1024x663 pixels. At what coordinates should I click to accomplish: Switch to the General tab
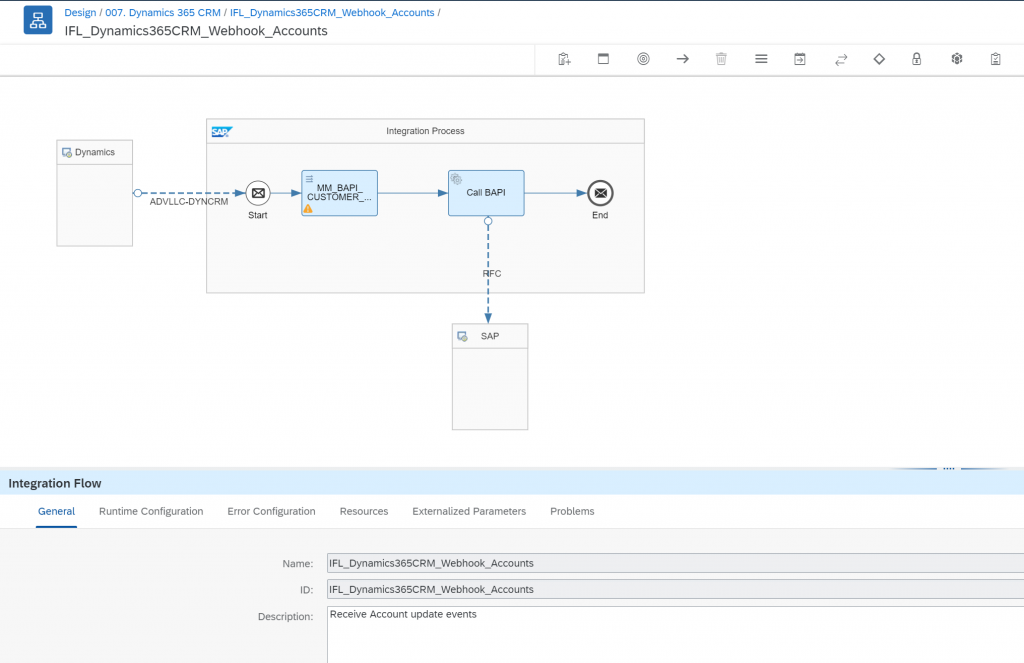tap(56, 511)
